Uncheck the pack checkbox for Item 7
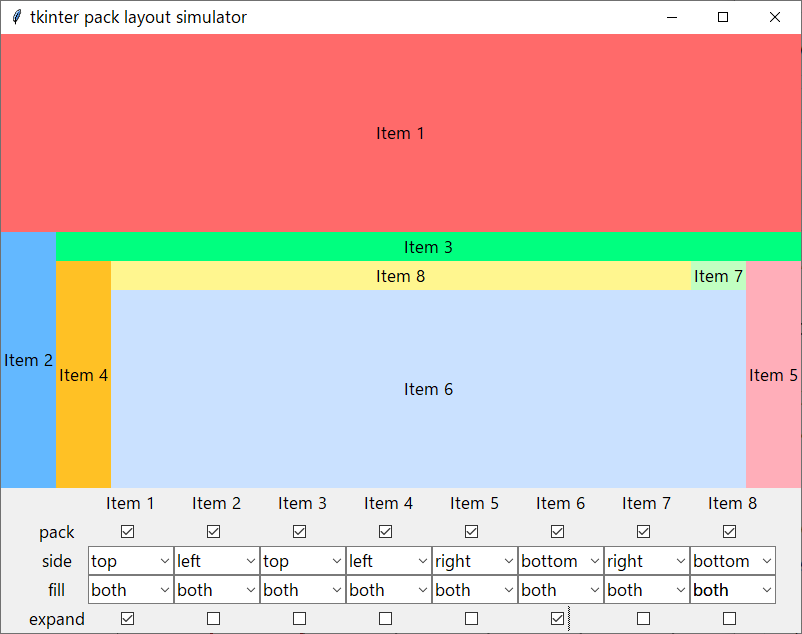 (643, 532)
